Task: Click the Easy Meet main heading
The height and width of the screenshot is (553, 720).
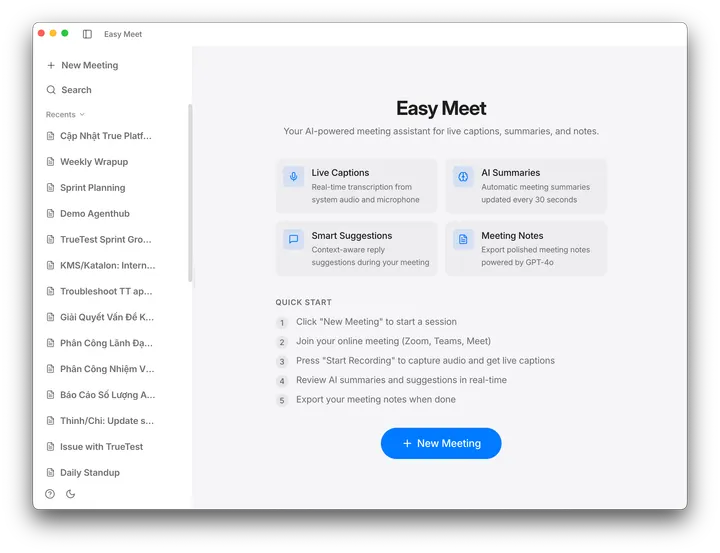Action: [x=441, y=108]
